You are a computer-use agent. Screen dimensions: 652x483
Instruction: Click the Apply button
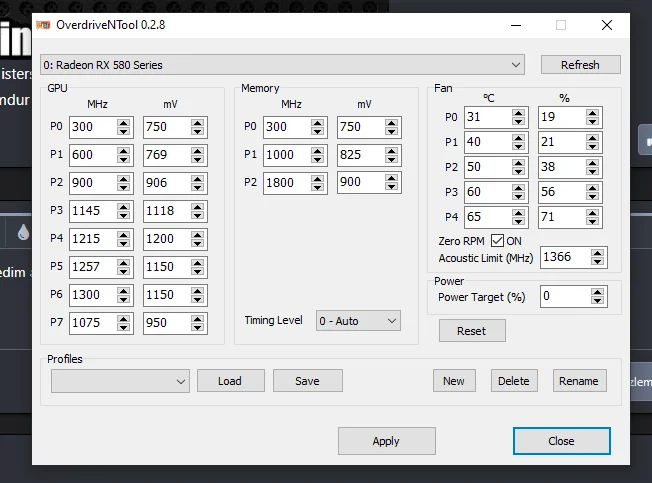click(386, 441)
